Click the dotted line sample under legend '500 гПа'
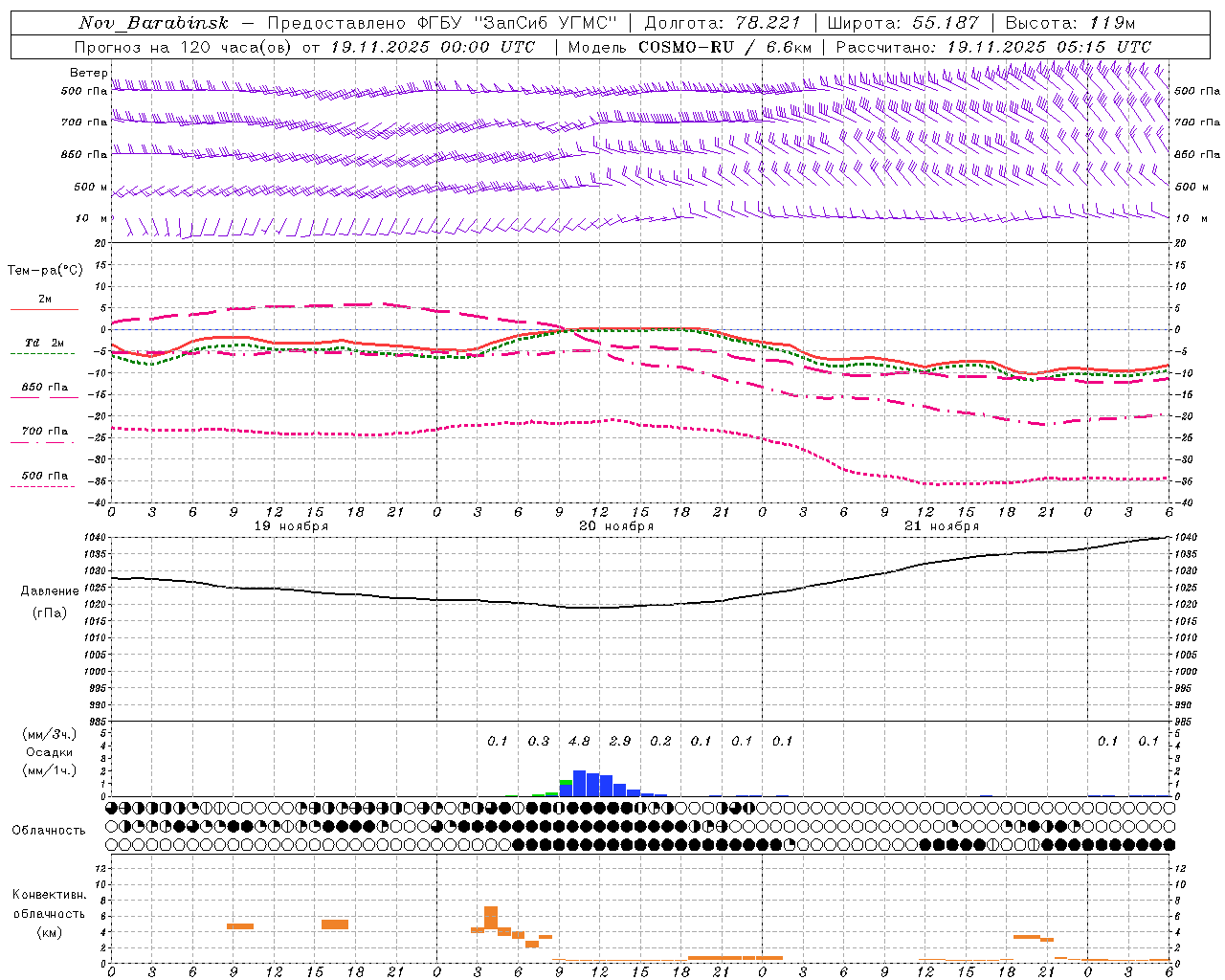 (43, 486)
